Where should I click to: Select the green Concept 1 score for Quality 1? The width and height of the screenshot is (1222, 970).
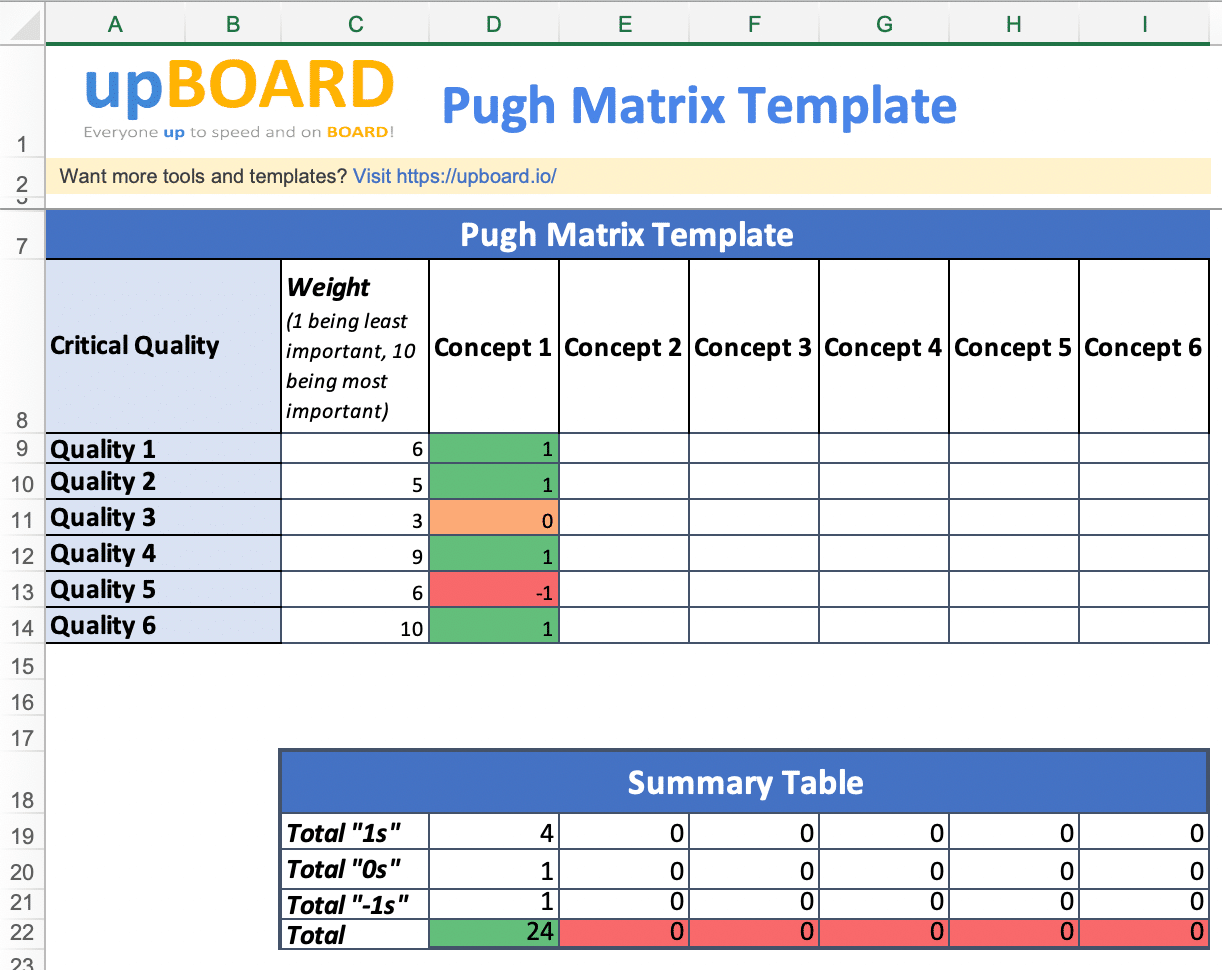(x=494, y=448)
